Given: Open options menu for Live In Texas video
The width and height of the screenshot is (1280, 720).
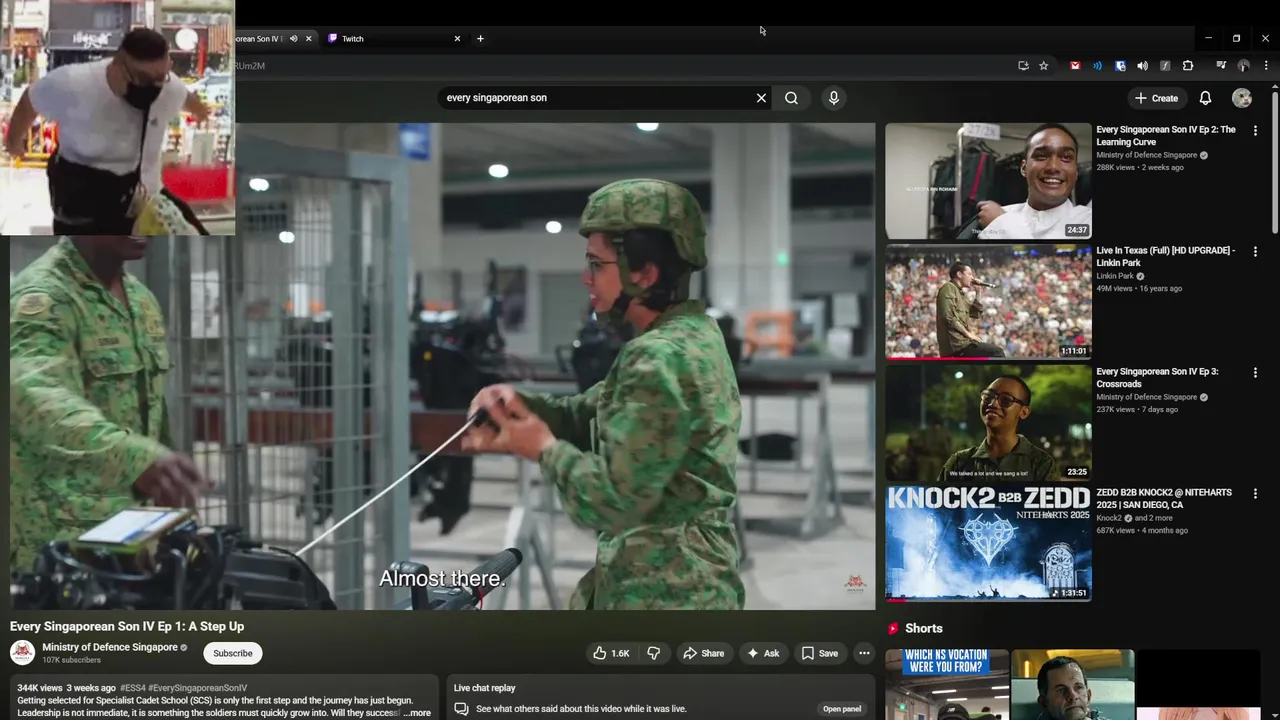Looking at the screenshot, I should click(x=1255, y=252).
